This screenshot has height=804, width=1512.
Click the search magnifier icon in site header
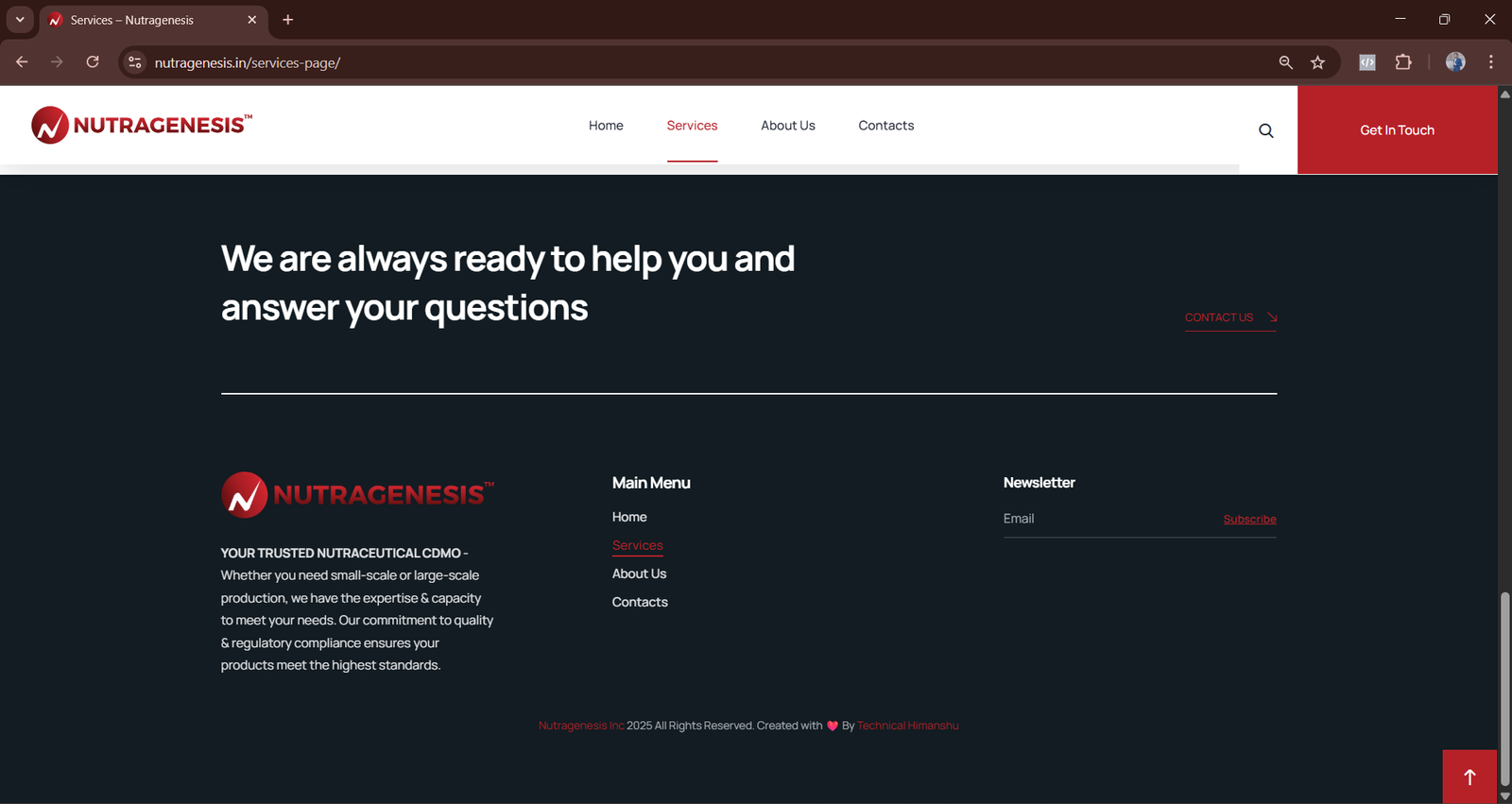click(1265, 130)
